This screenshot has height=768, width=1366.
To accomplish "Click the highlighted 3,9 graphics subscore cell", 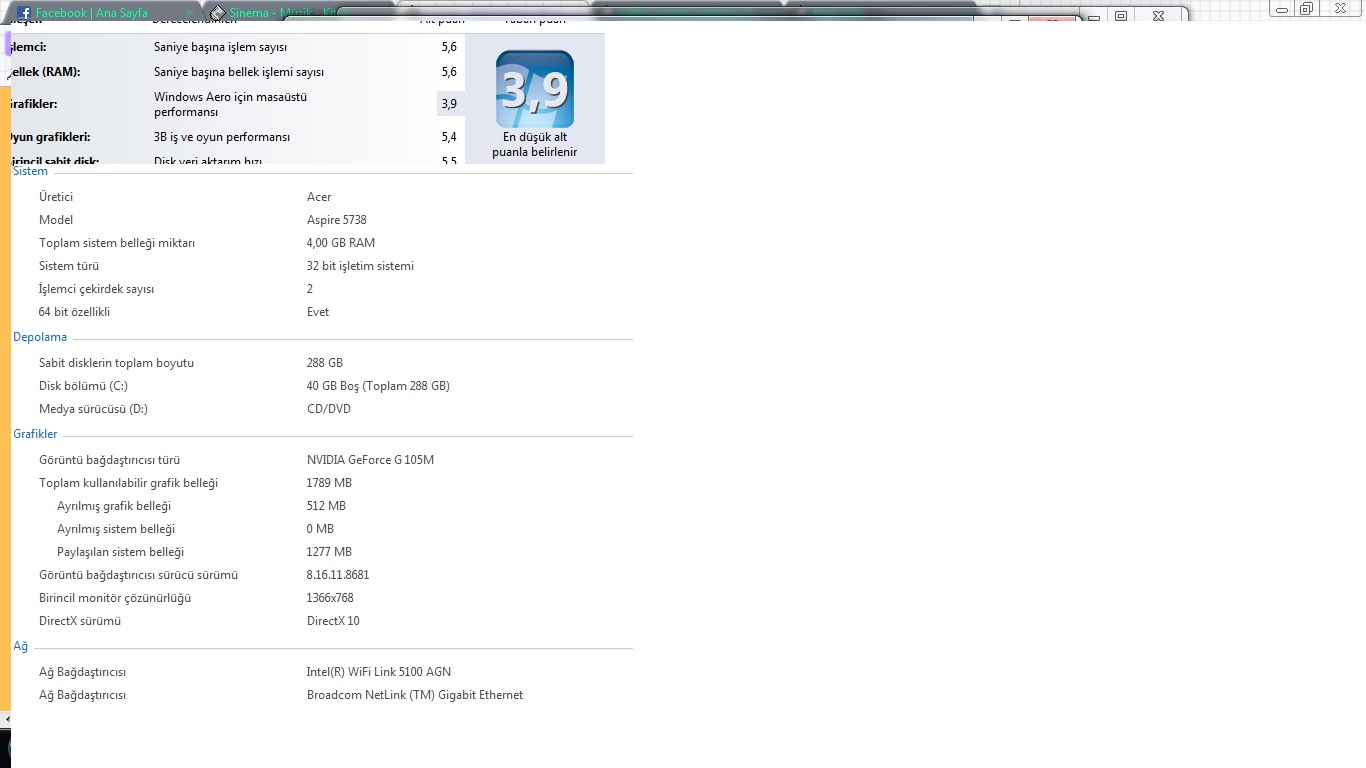I will click(x=450, y=104).
